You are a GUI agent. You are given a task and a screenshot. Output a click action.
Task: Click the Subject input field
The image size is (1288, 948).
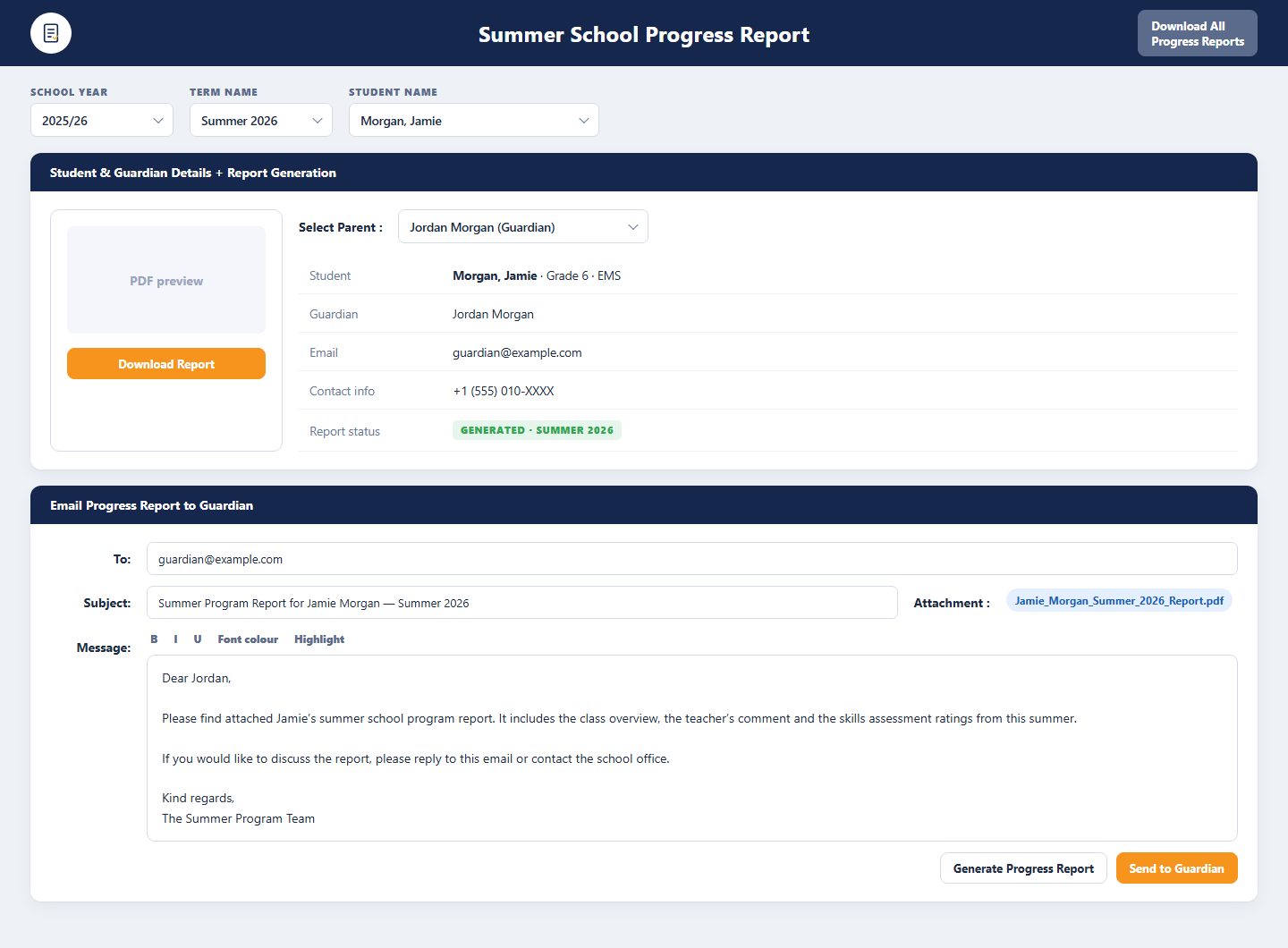coord(522,603)
